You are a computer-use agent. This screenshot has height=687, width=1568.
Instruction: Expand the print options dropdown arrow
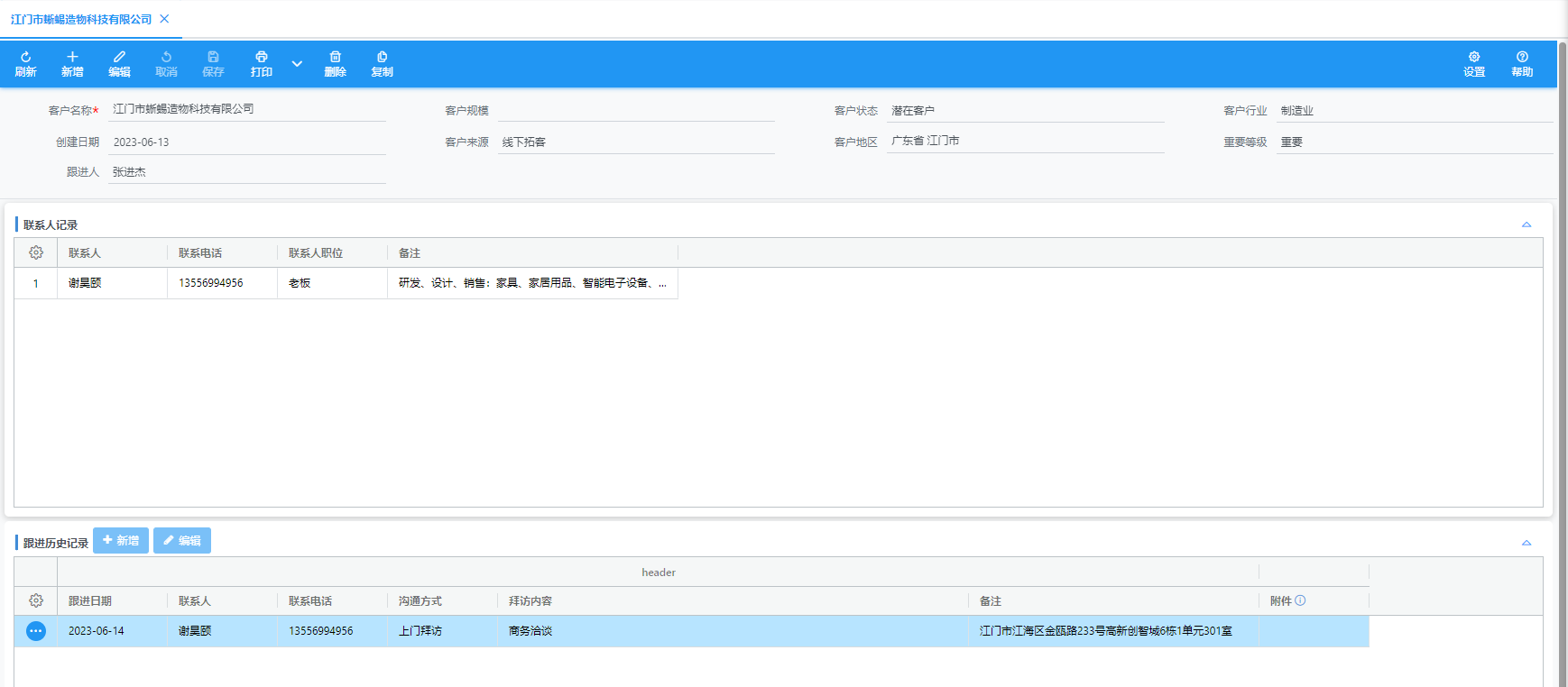pos(297,64)
